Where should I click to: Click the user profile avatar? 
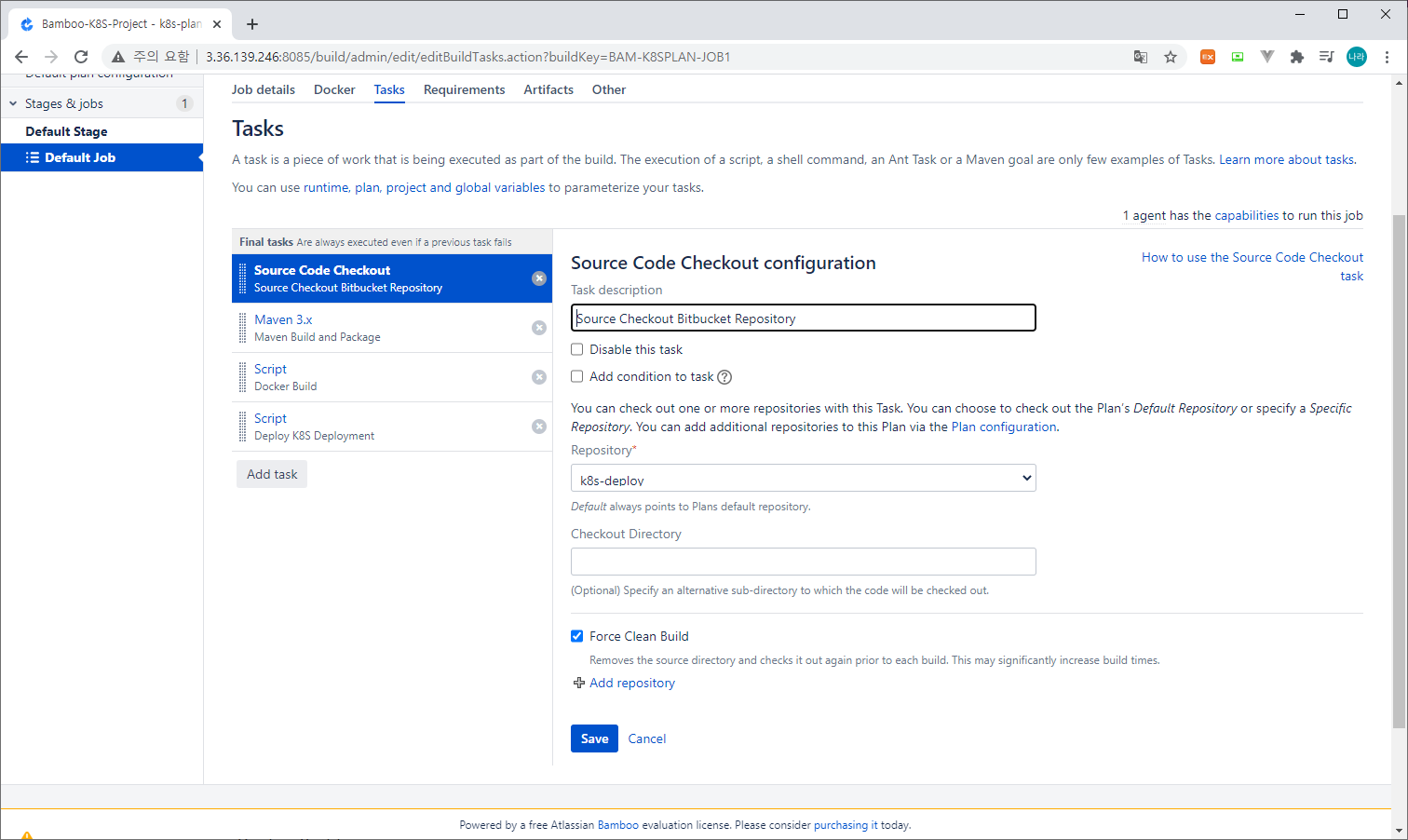1357,57
